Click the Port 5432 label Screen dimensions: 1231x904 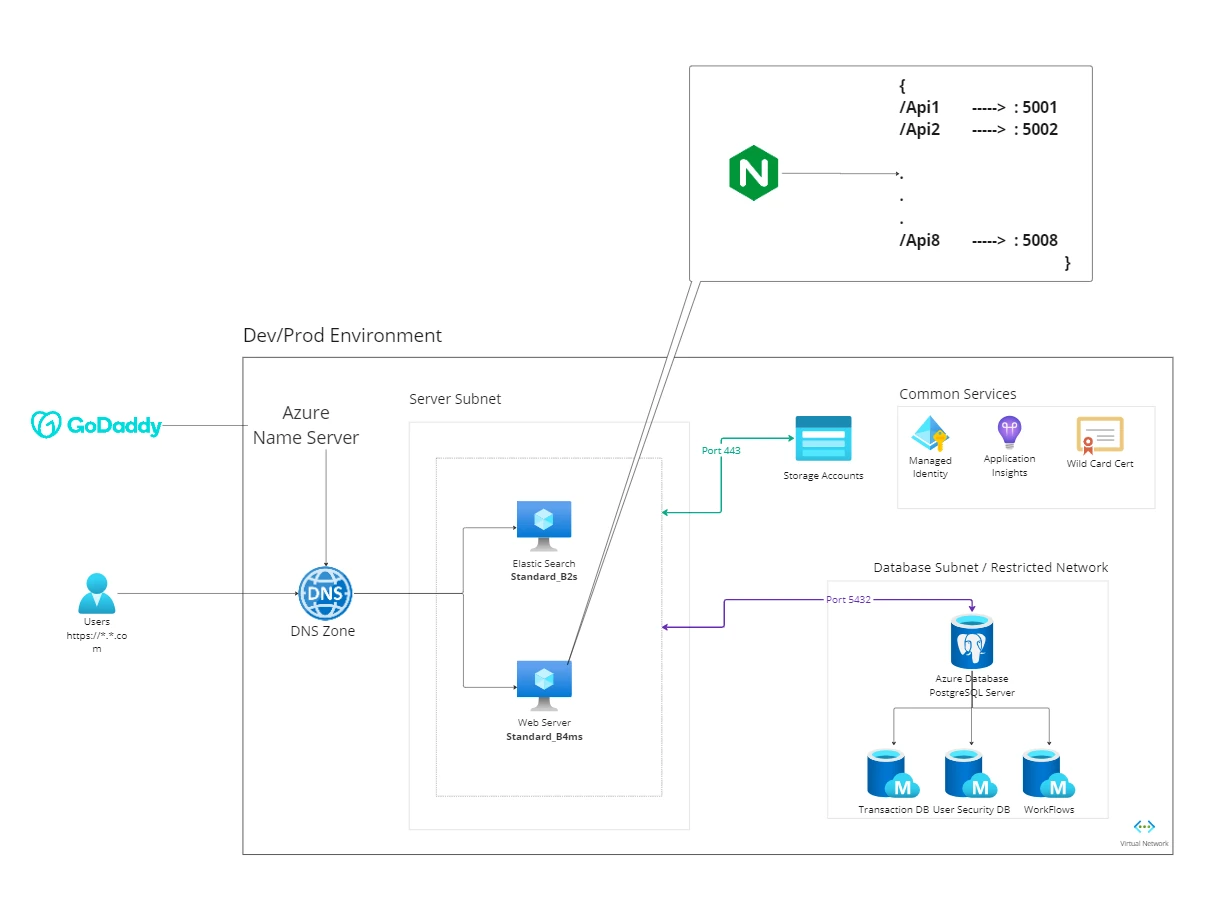point(849,600)
